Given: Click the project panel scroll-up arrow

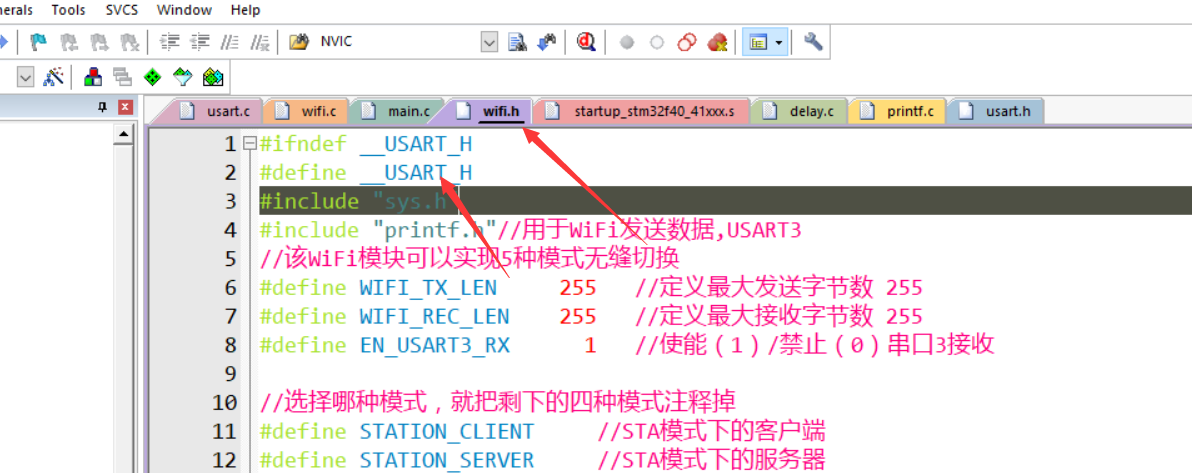Looking at the screenshot, I should tap(125, 136).
